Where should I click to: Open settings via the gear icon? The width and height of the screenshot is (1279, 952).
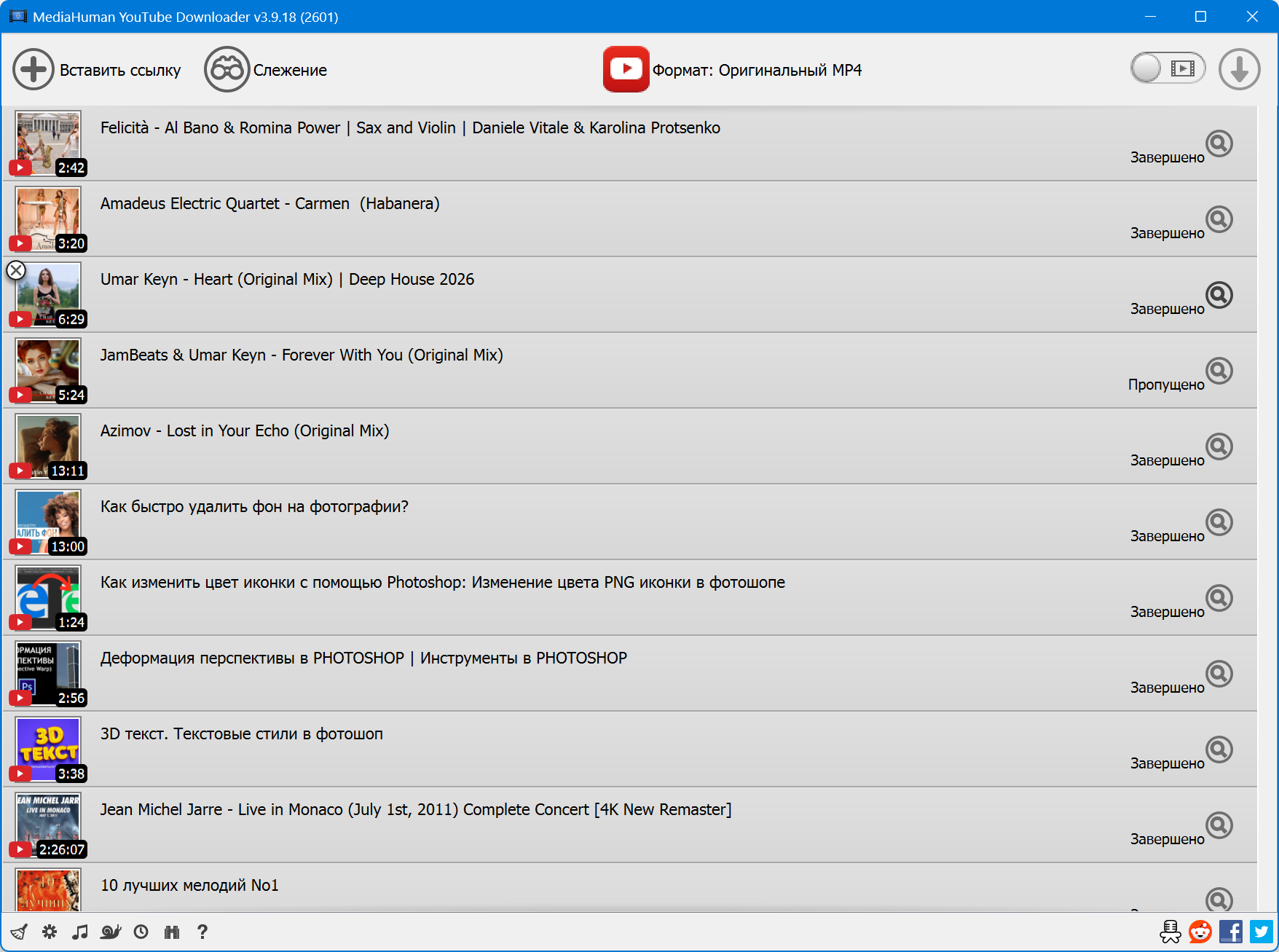pos(50,932)
